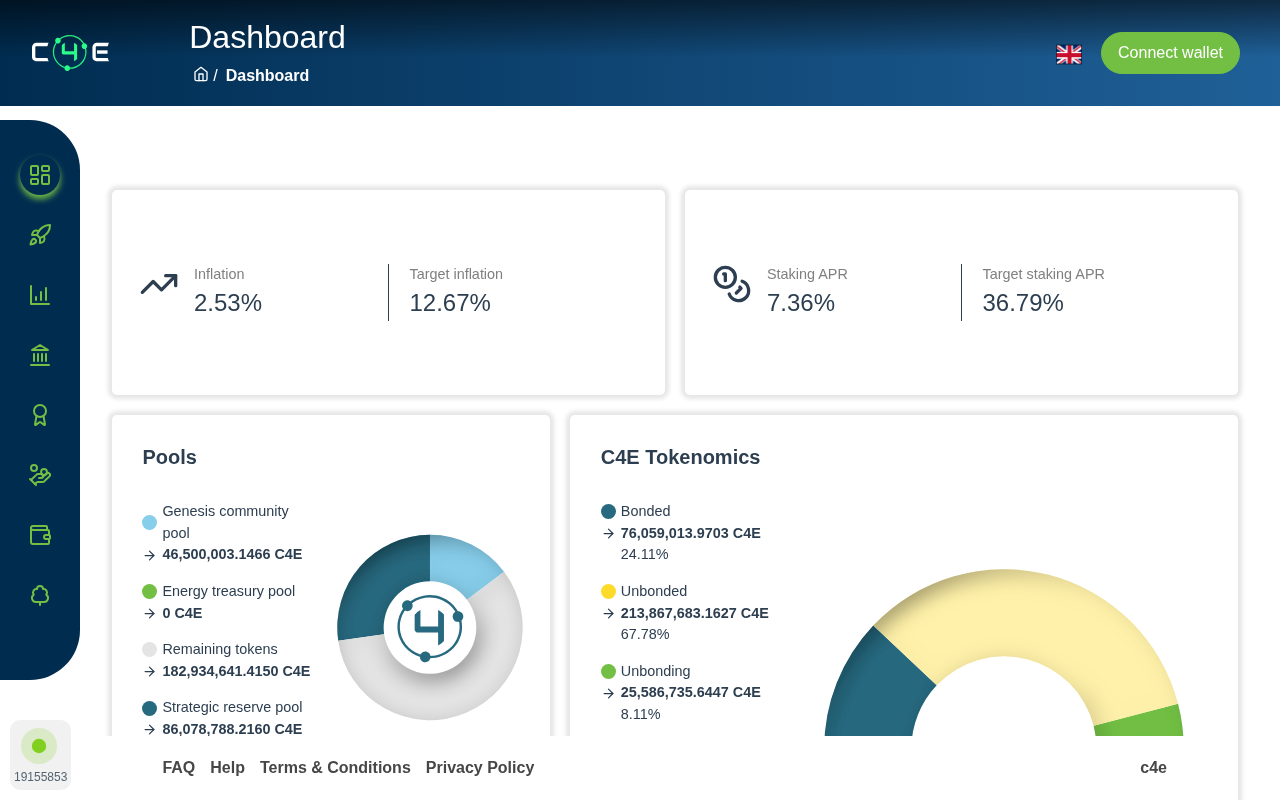Open the bar chart icon in sidebar
The image size is (1280, 800).
point(40,295)
